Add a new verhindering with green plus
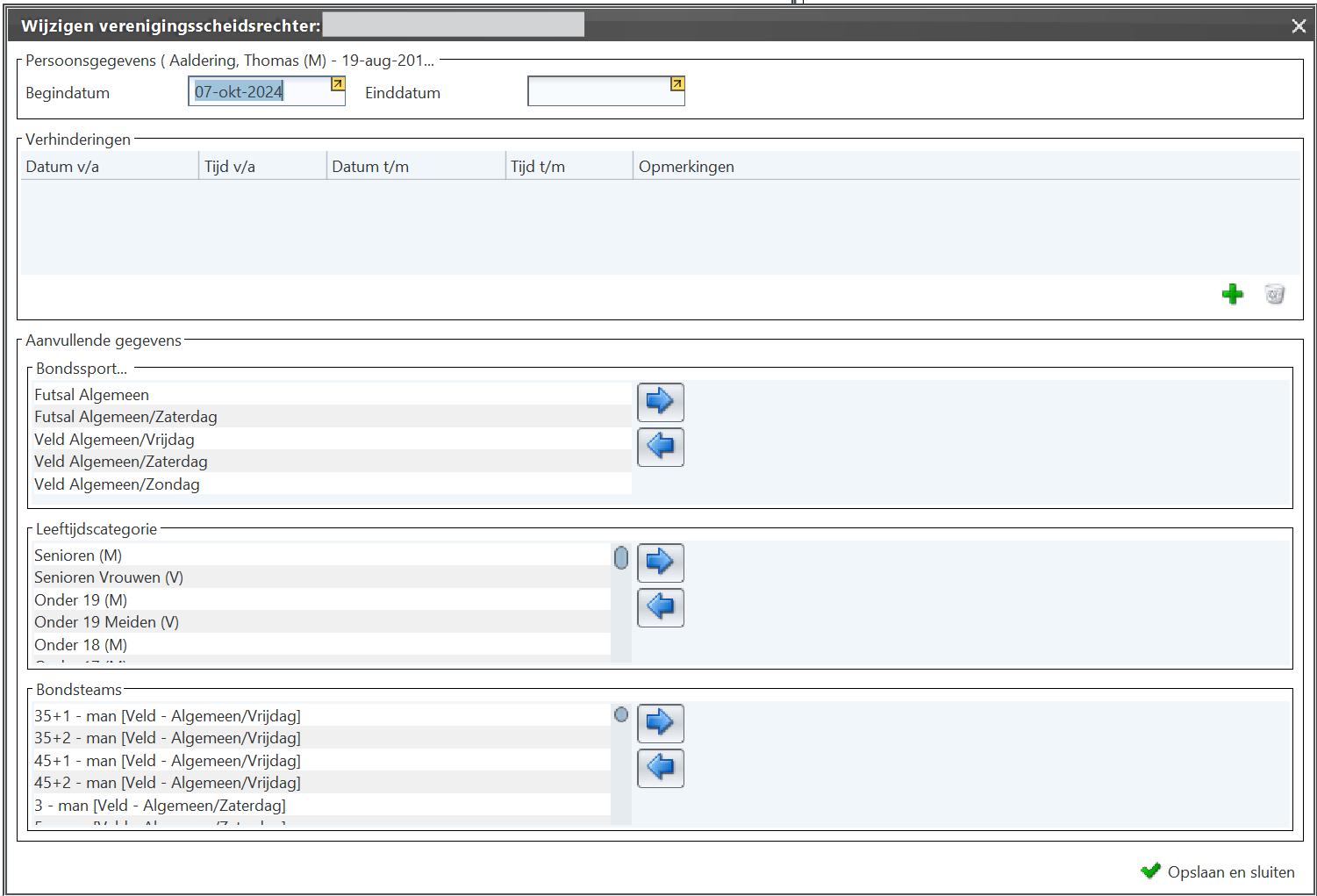 (1233, 294)
